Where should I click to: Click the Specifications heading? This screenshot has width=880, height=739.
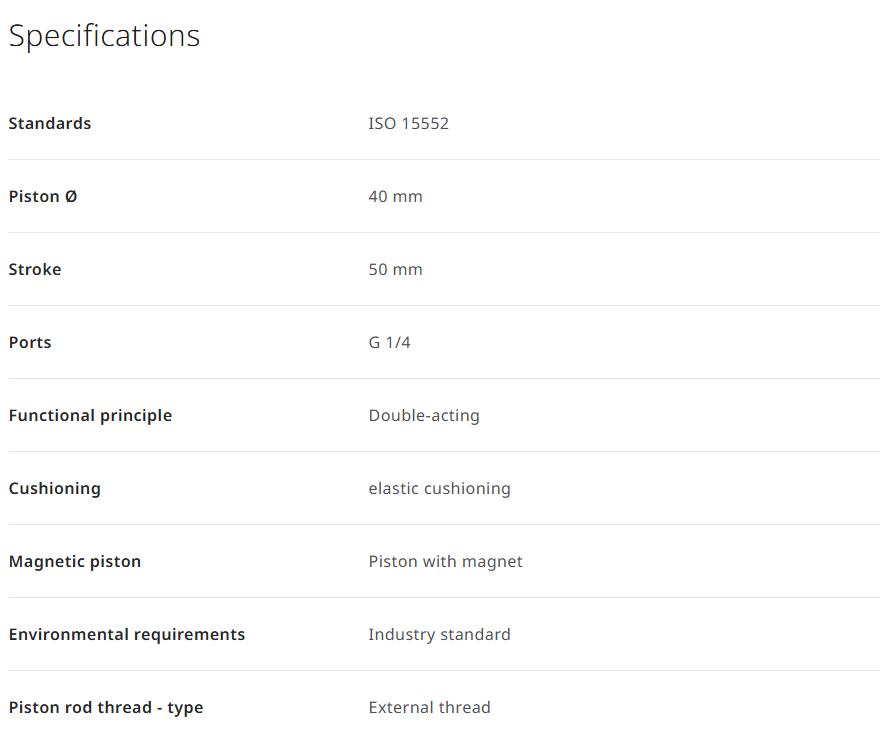[104, 36]
